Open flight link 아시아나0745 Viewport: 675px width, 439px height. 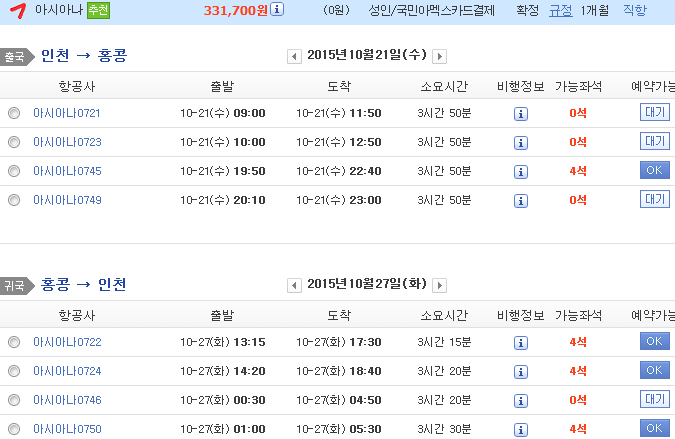point(67,171)
